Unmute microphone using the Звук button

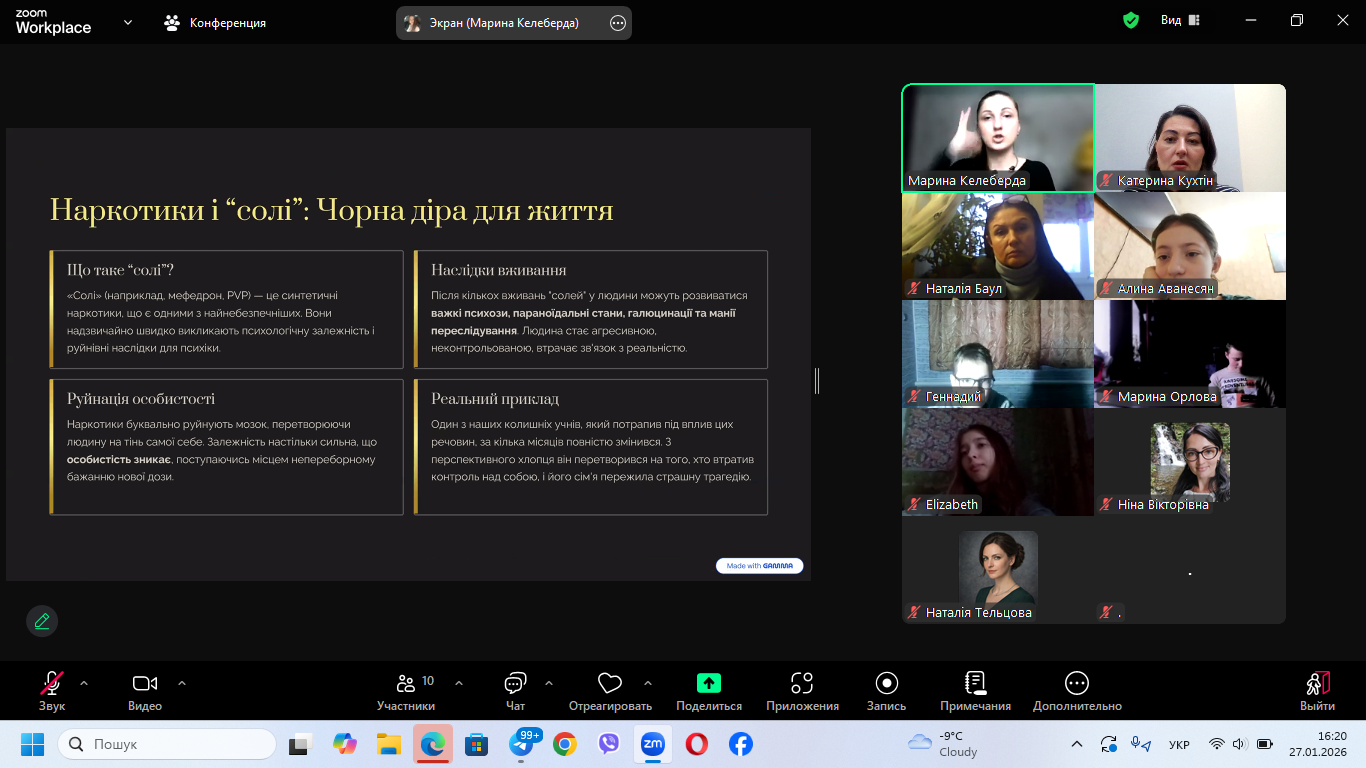pyautogui.click(x=52, y=684)
